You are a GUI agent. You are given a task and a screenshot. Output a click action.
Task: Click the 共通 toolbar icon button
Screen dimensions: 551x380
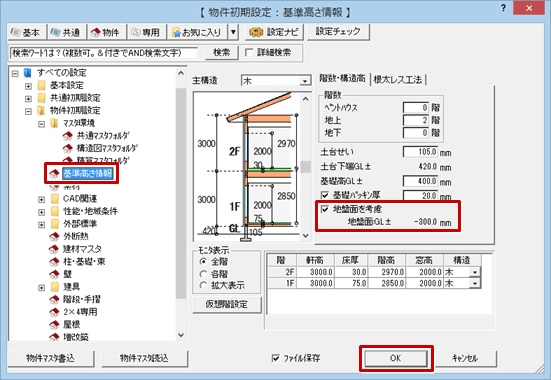point(67,32)
